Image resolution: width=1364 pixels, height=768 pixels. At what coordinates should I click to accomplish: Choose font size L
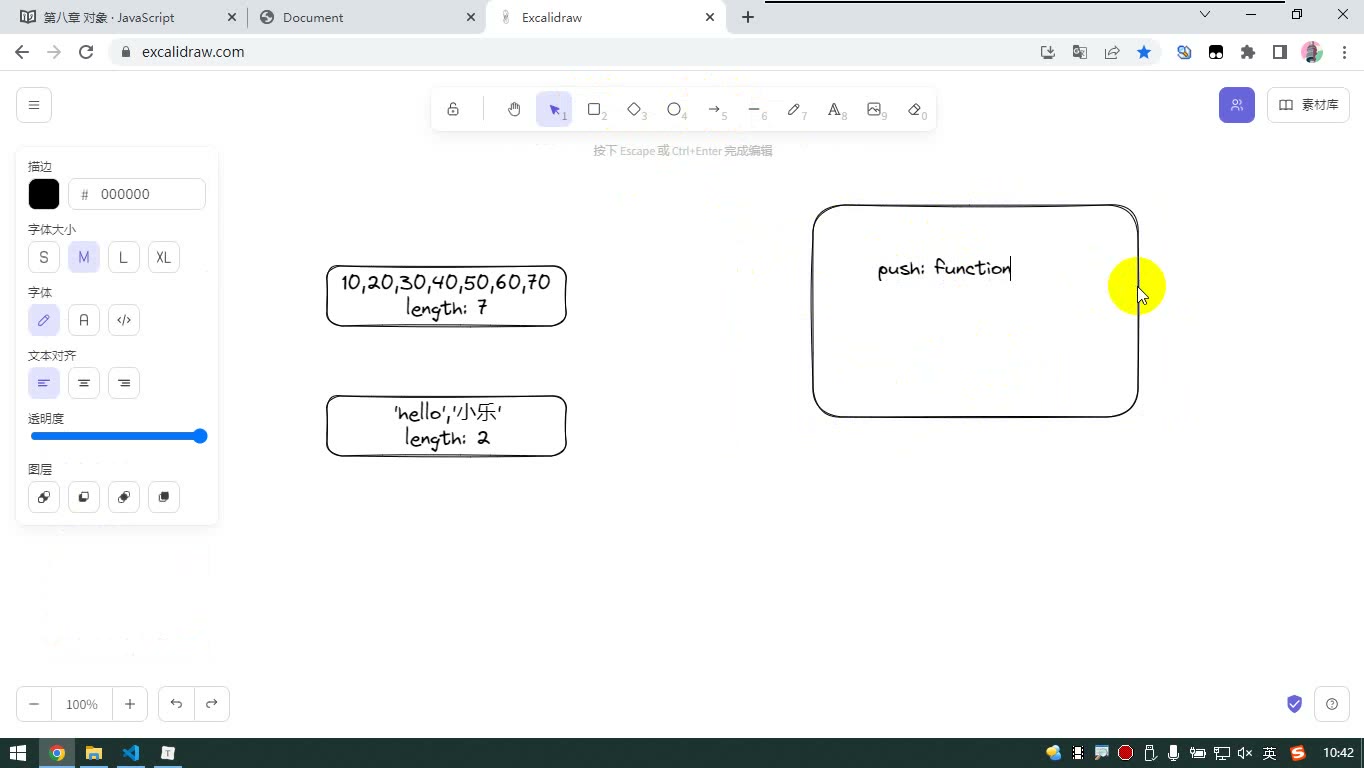click(124, 257)
